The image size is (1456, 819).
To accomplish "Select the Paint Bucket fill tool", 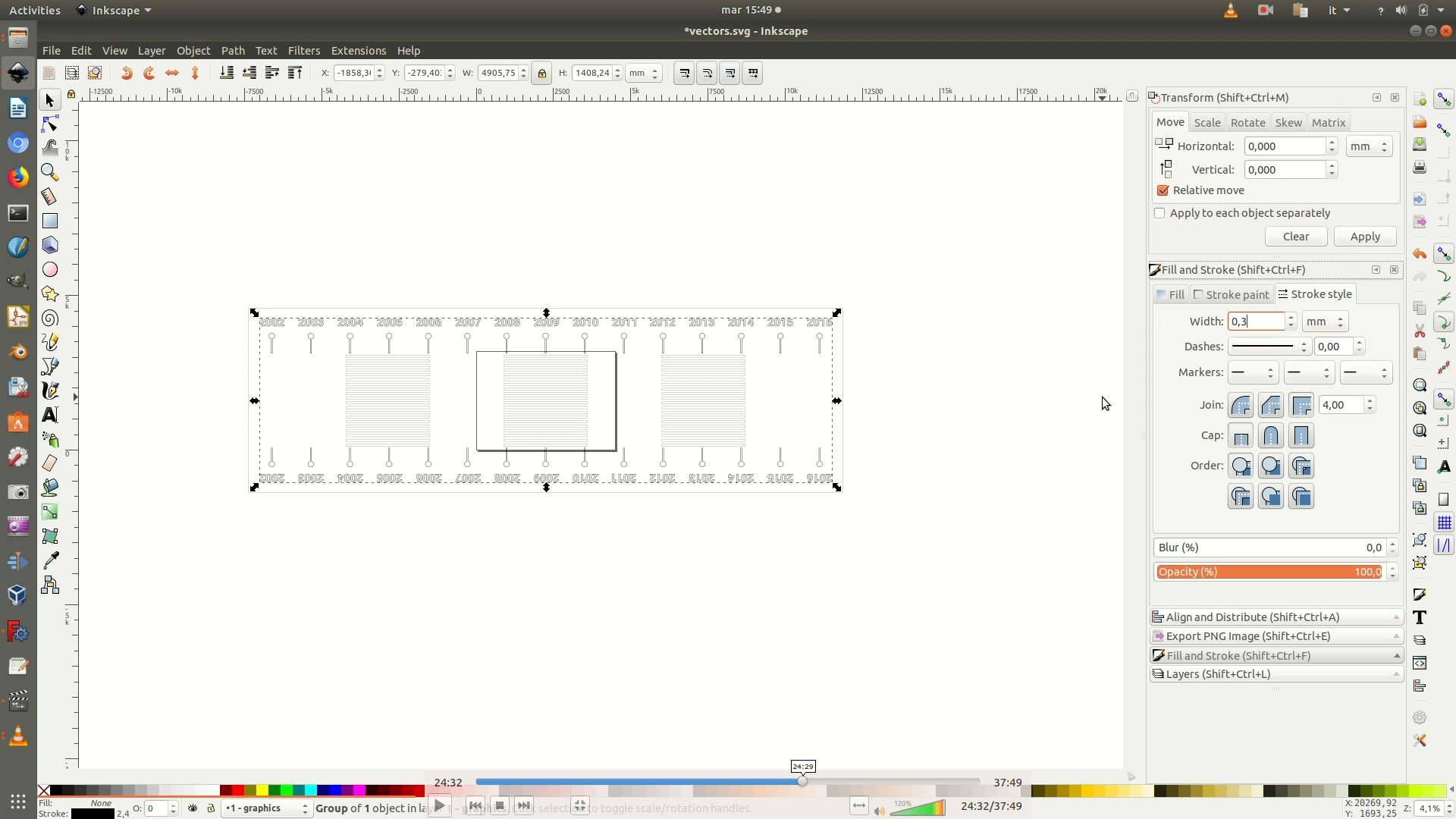I will (50, 487).
